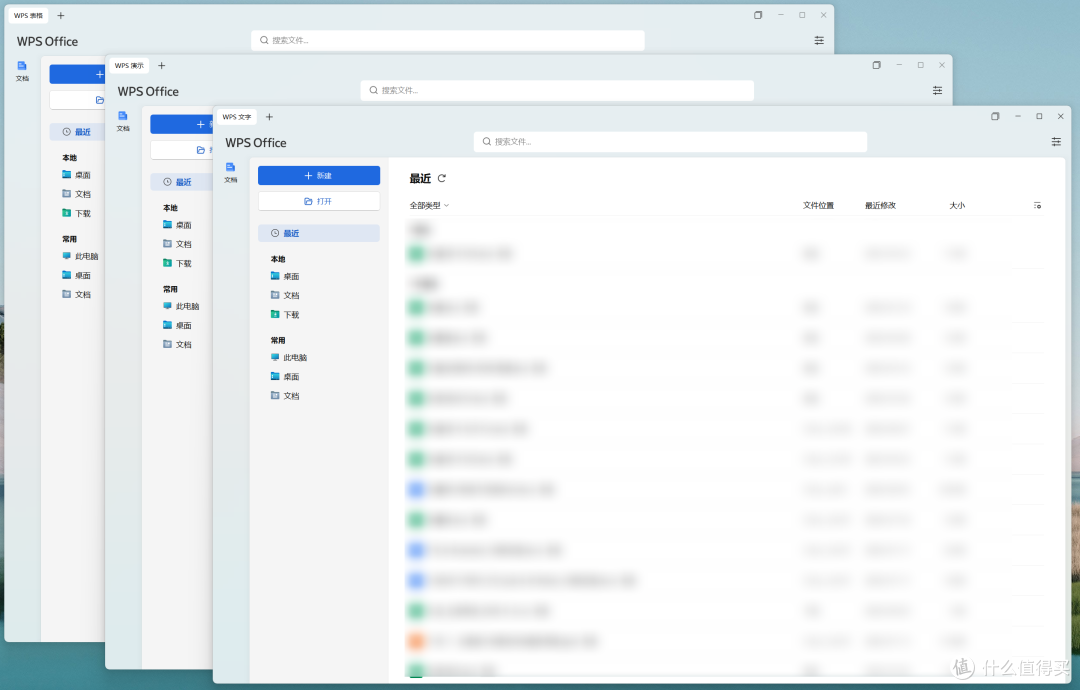Screen dimensions: 1080x690
Task: Open settings sliders icon in WPS 文字 window
Action: click(x=1056, y=142)
